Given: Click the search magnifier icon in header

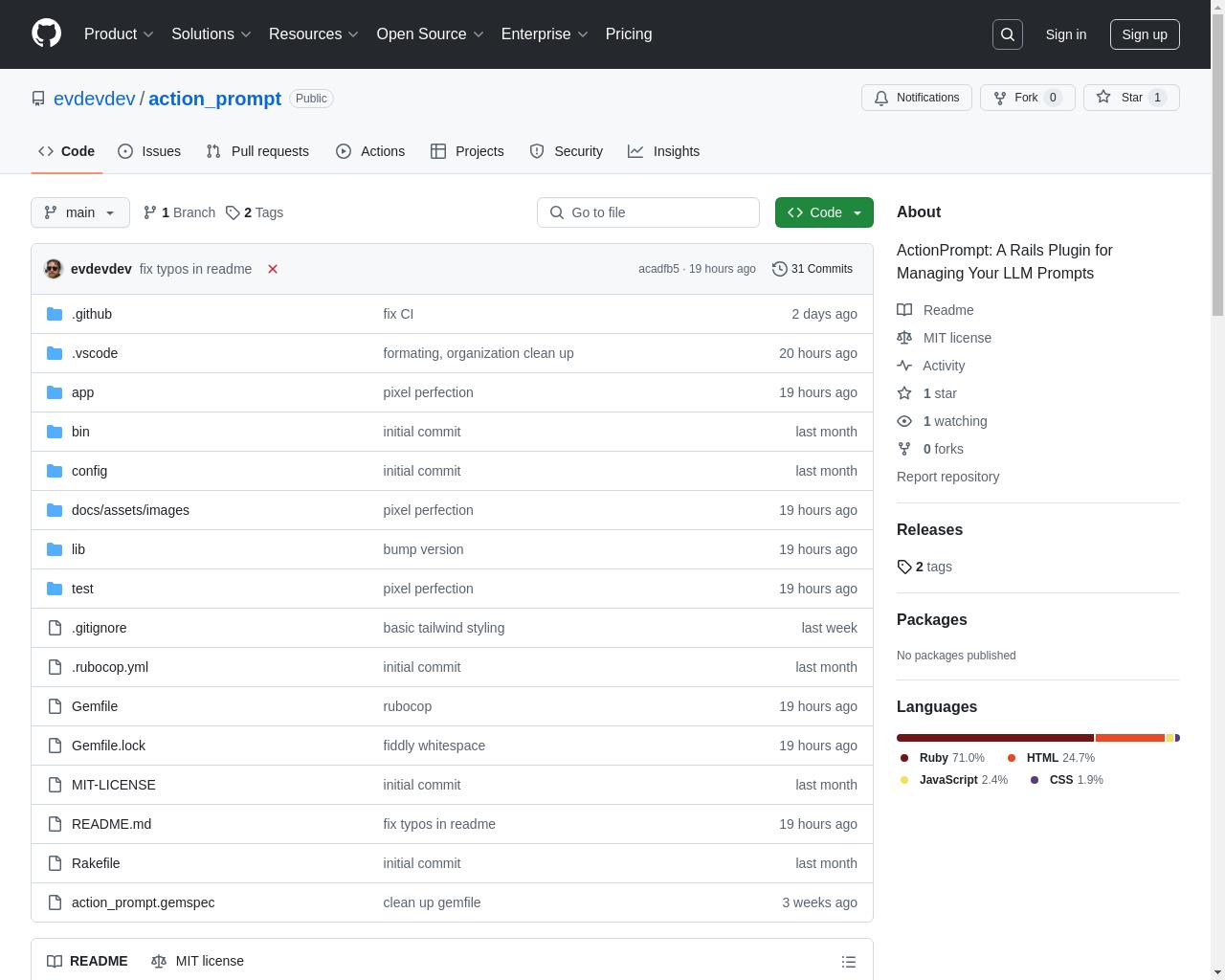Looking at the screenshot, I should (1008, 34).
